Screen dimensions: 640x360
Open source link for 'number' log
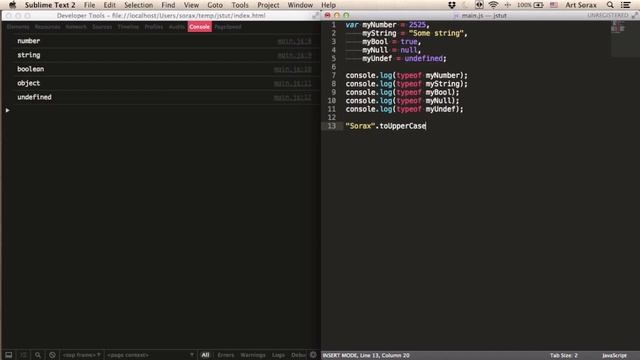(x=294, y=41)
